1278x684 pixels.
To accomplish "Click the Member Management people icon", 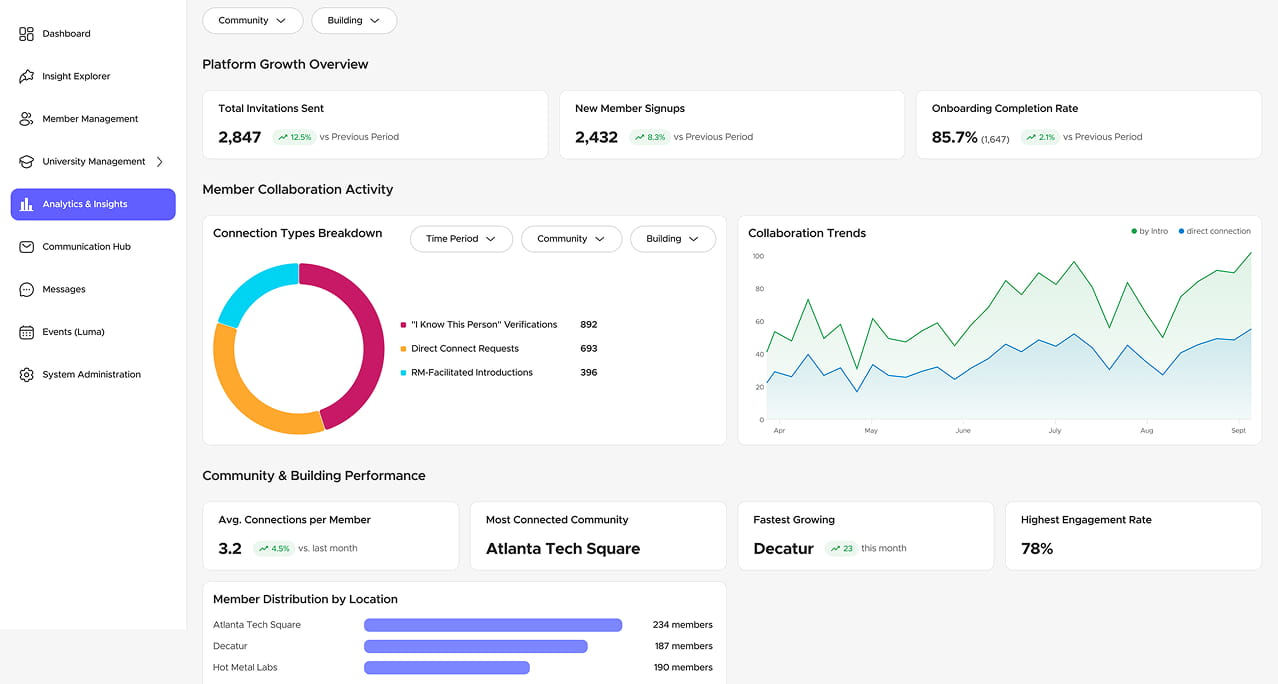I will pyautogui.click(x=26, y=119).
